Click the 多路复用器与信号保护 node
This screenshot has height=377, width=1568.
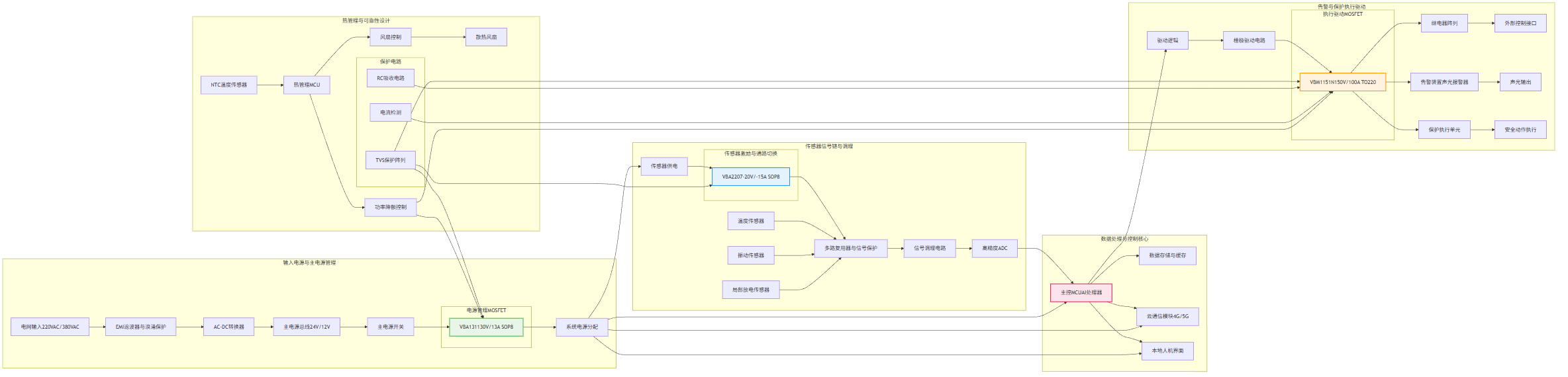click(851, 248)
